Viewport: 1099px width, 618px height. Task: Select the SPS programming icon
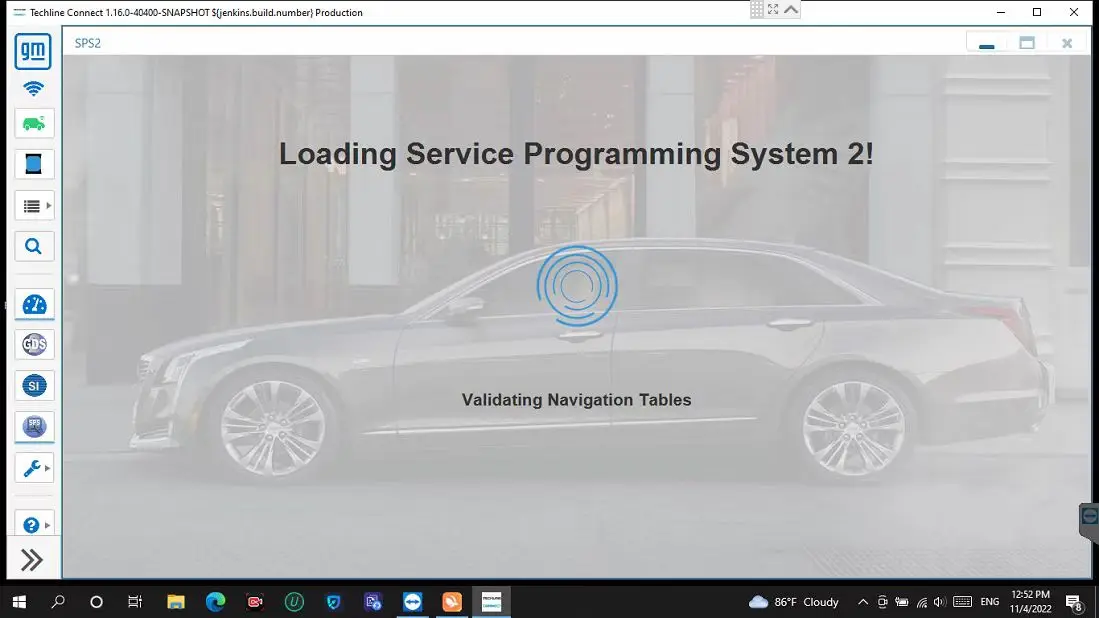tap(34, 427)
